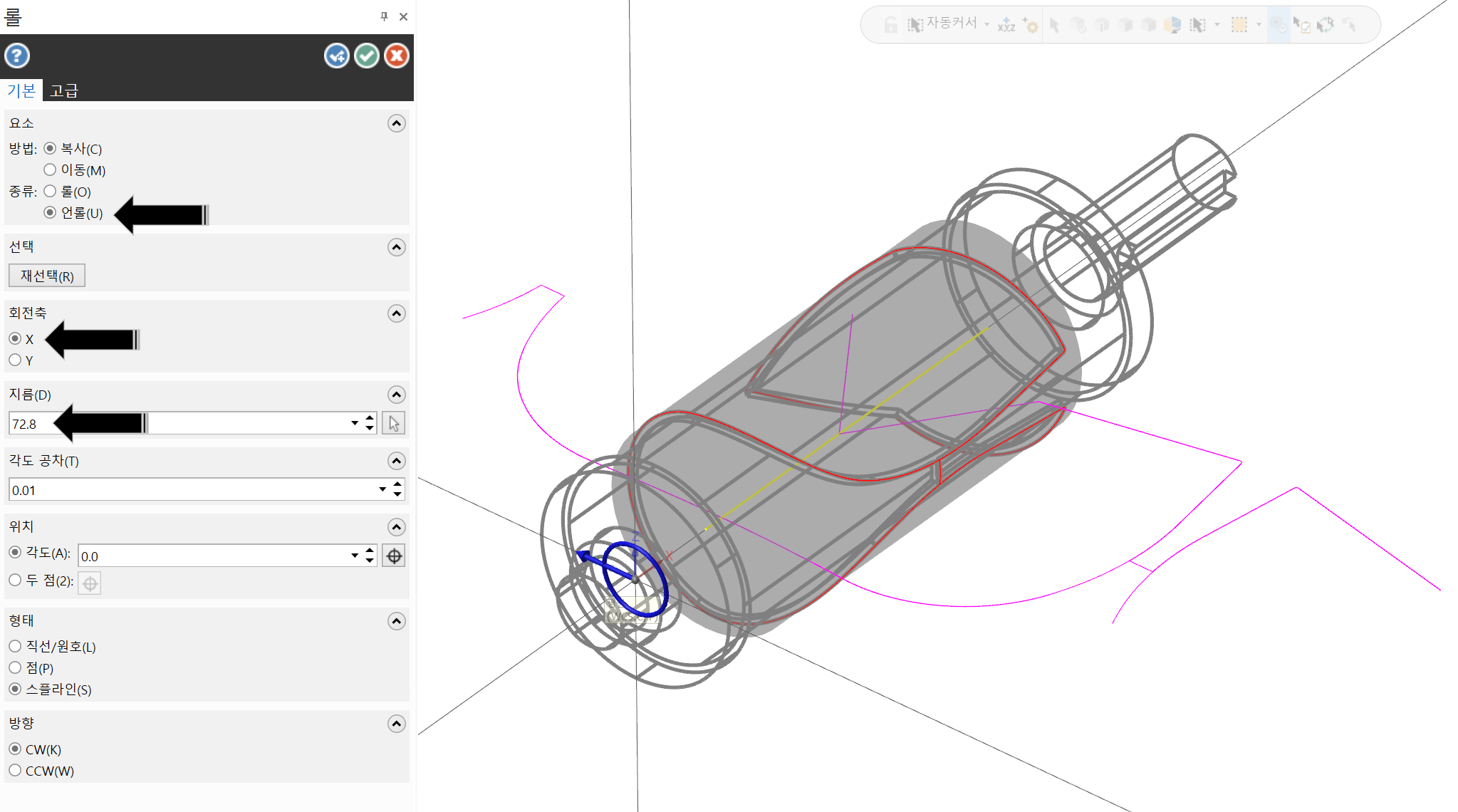The image size is (1458, 812).
Task: Pin the 롤 panel
Action: click(384, 16)
